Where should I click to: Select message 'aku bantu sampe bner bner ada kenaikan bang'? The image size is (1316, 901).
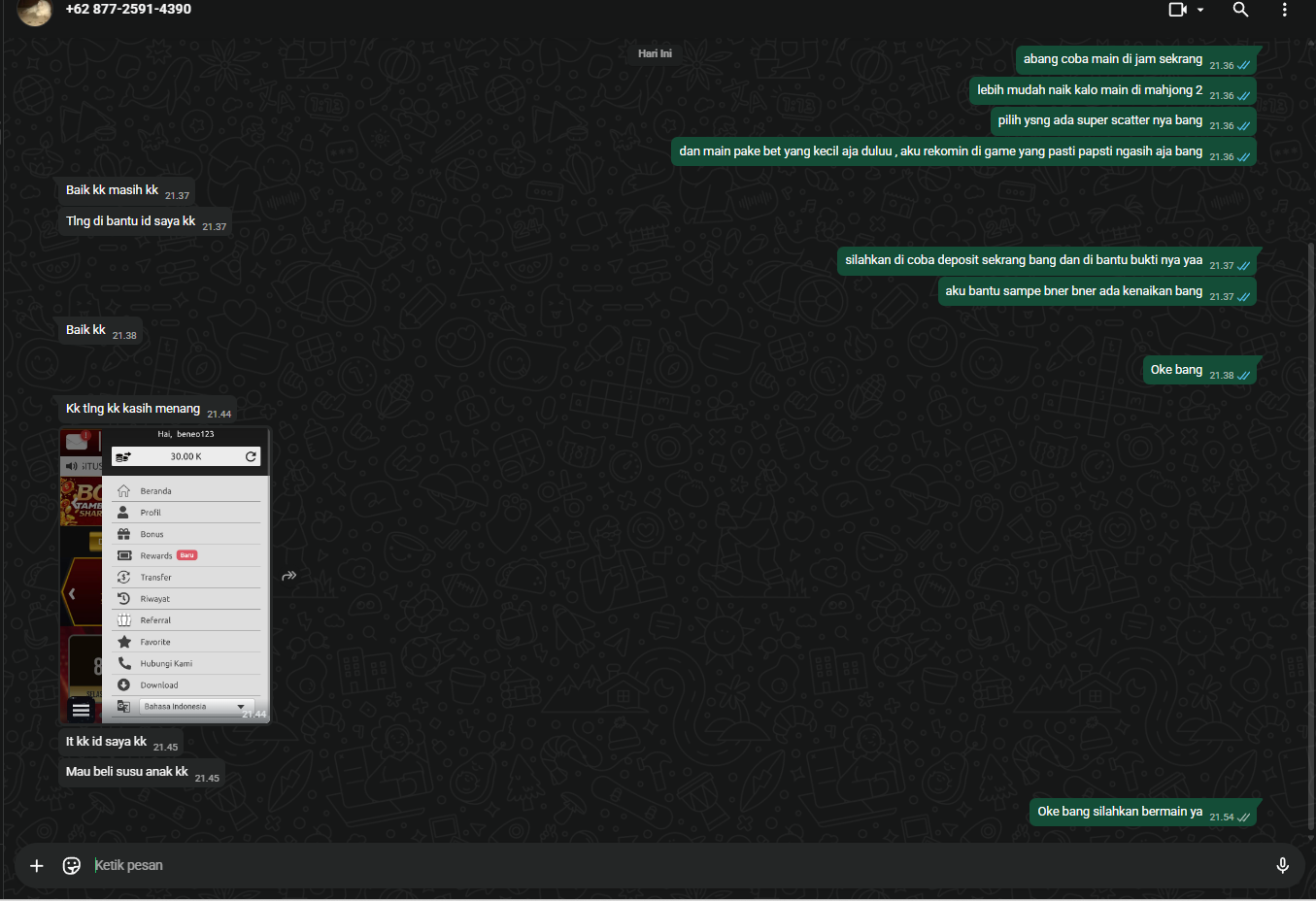pos(1073,291)
